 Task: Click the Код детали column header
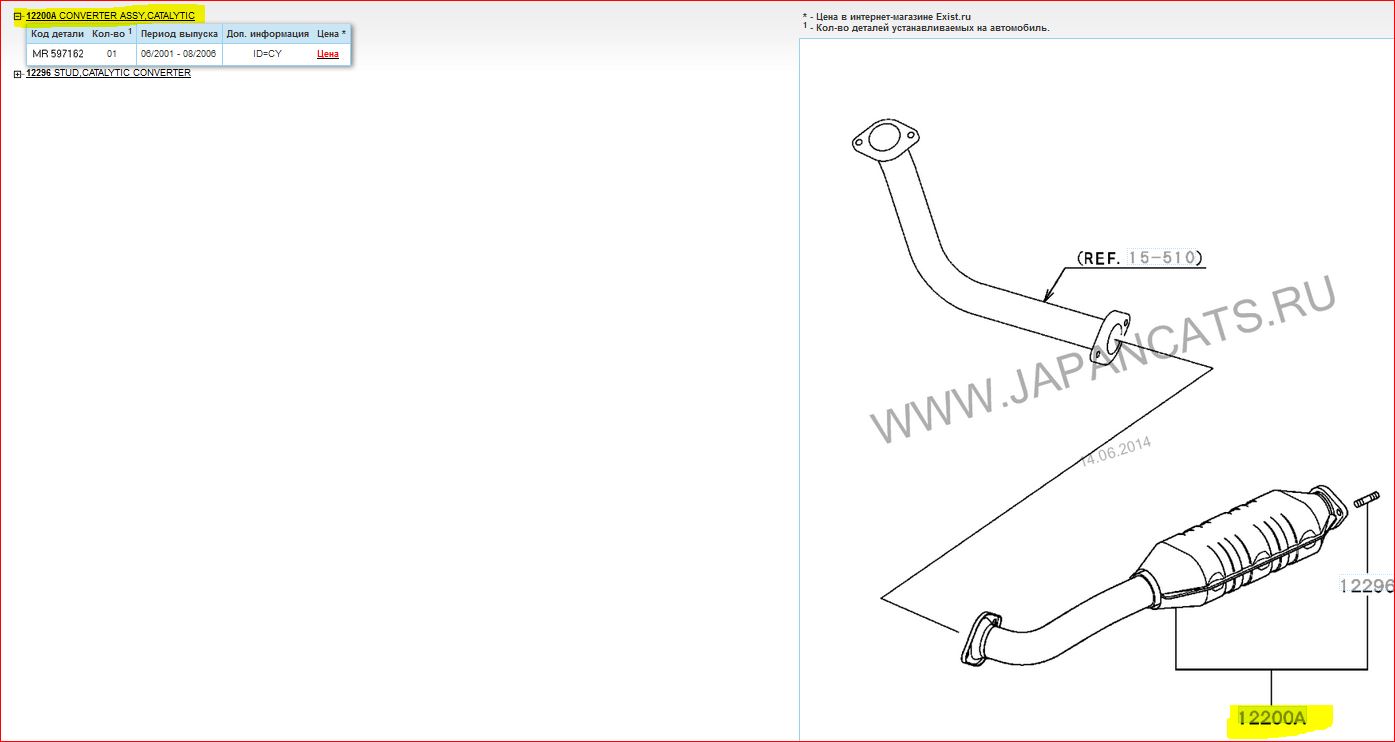(58, 34)
